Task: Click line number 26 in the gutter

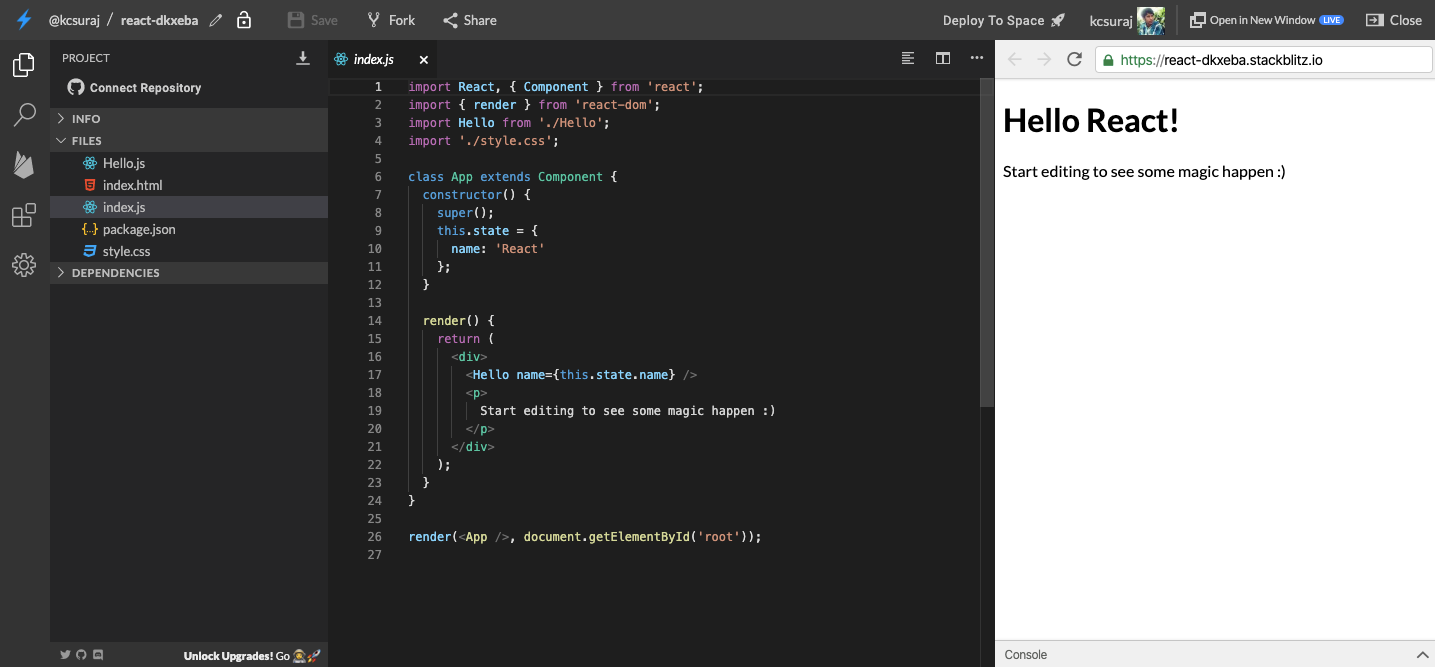Action: (375, 537)
